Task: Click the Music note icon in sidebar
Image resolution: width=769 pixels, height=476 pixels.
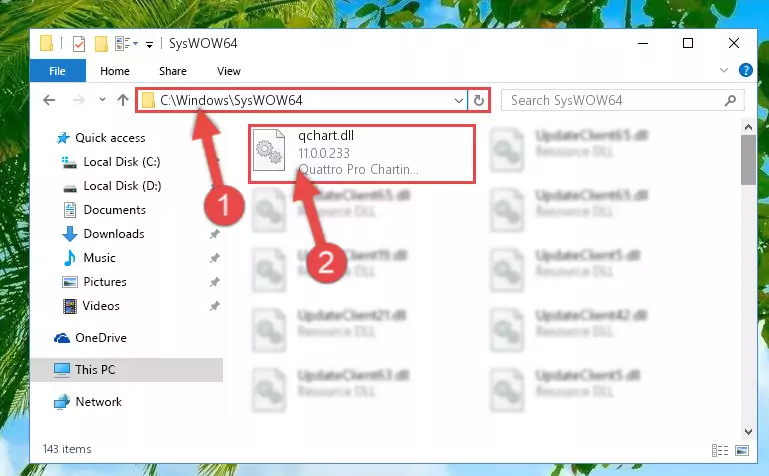Action: pos(70,258)
